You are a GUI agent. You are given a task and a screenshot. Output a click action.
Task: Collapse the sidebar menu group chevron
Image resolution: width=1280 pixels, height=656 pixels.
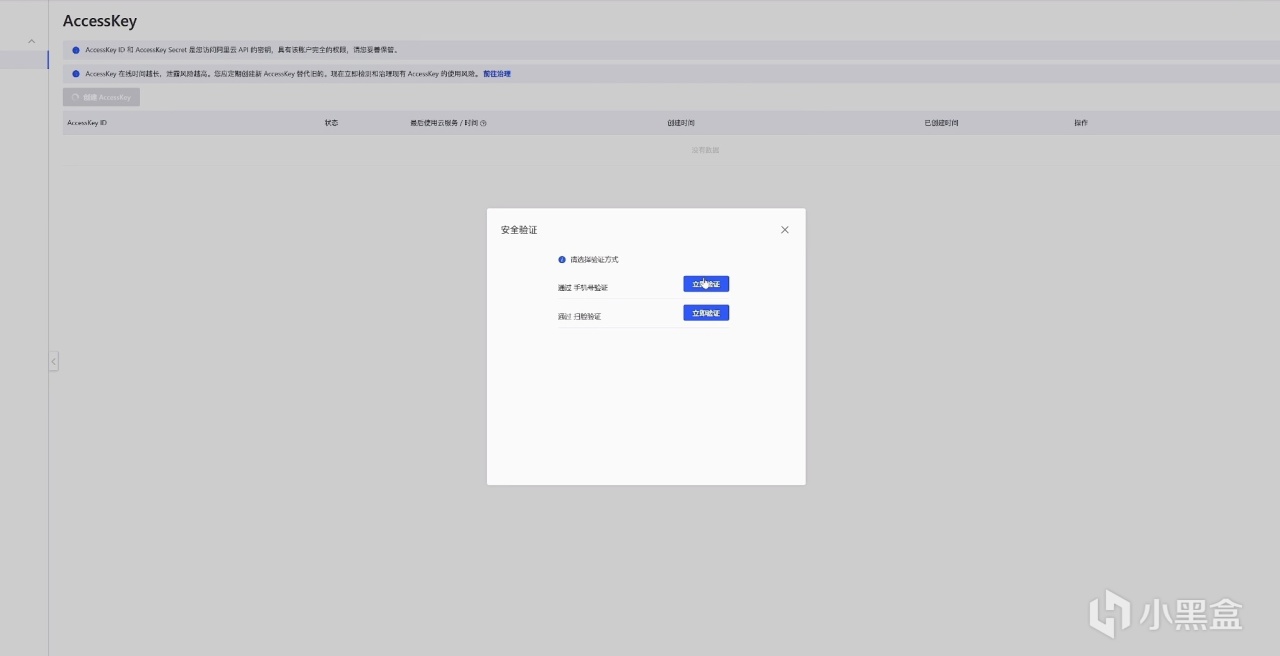pyautogui.click(x=31, y=41)
